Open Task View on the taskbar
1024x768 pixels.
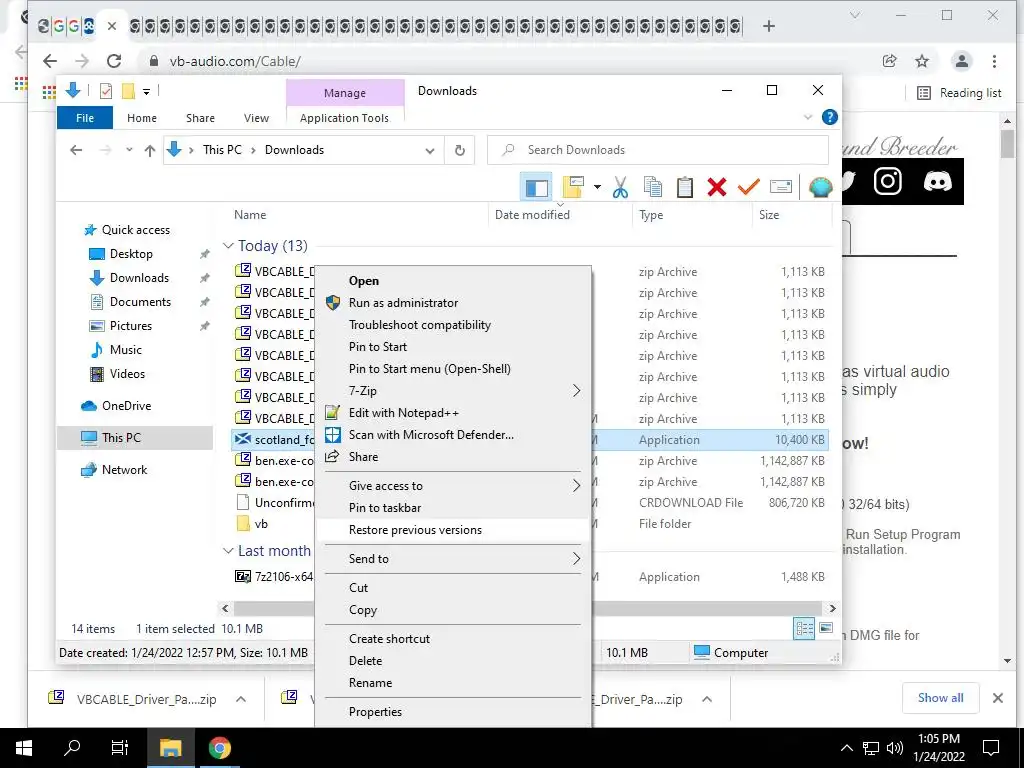click(x=120, y=748)
